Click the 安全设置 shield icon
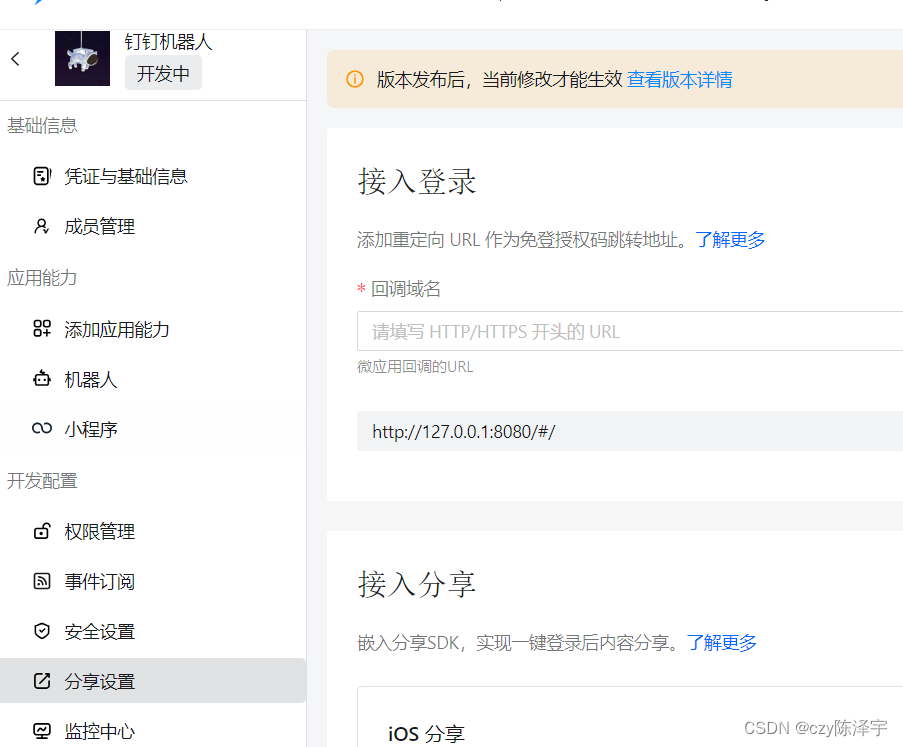This screenshot has width=903, height=747. (41, 631)
